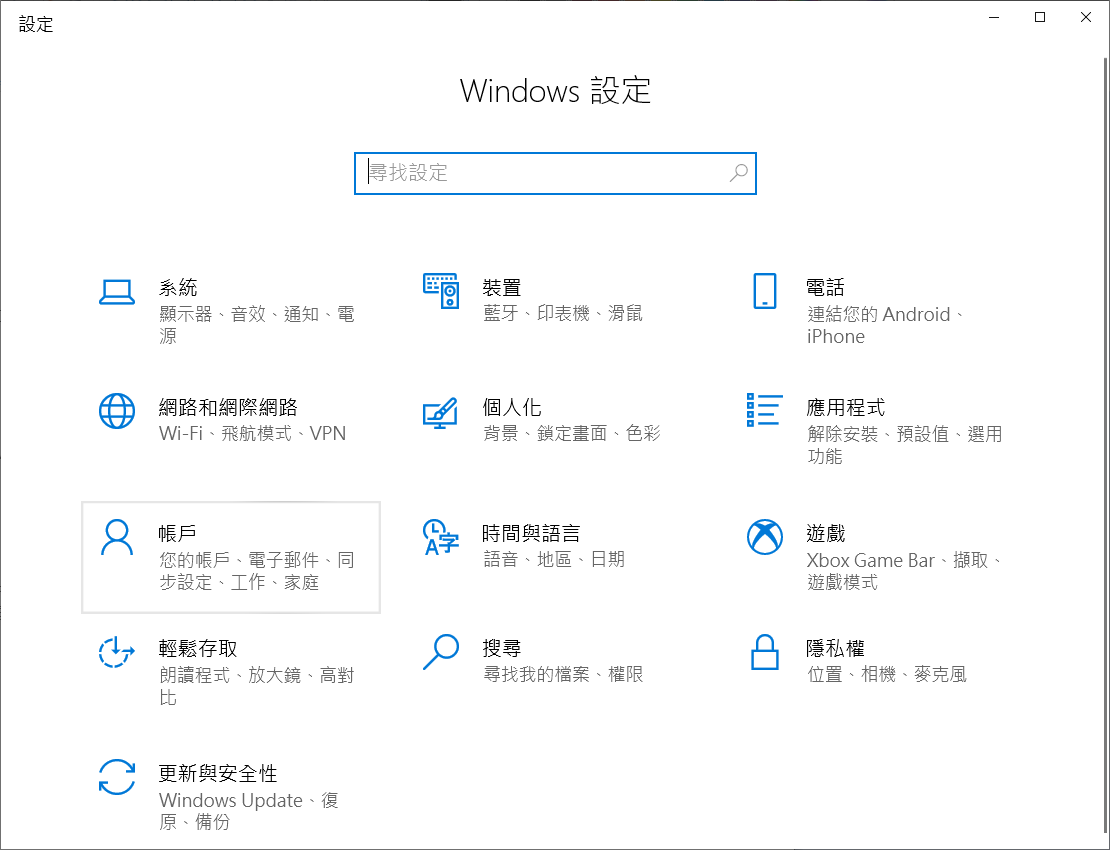
Task: Click the 個人化 paintbrush monitor icon
Action: [440, 411]
